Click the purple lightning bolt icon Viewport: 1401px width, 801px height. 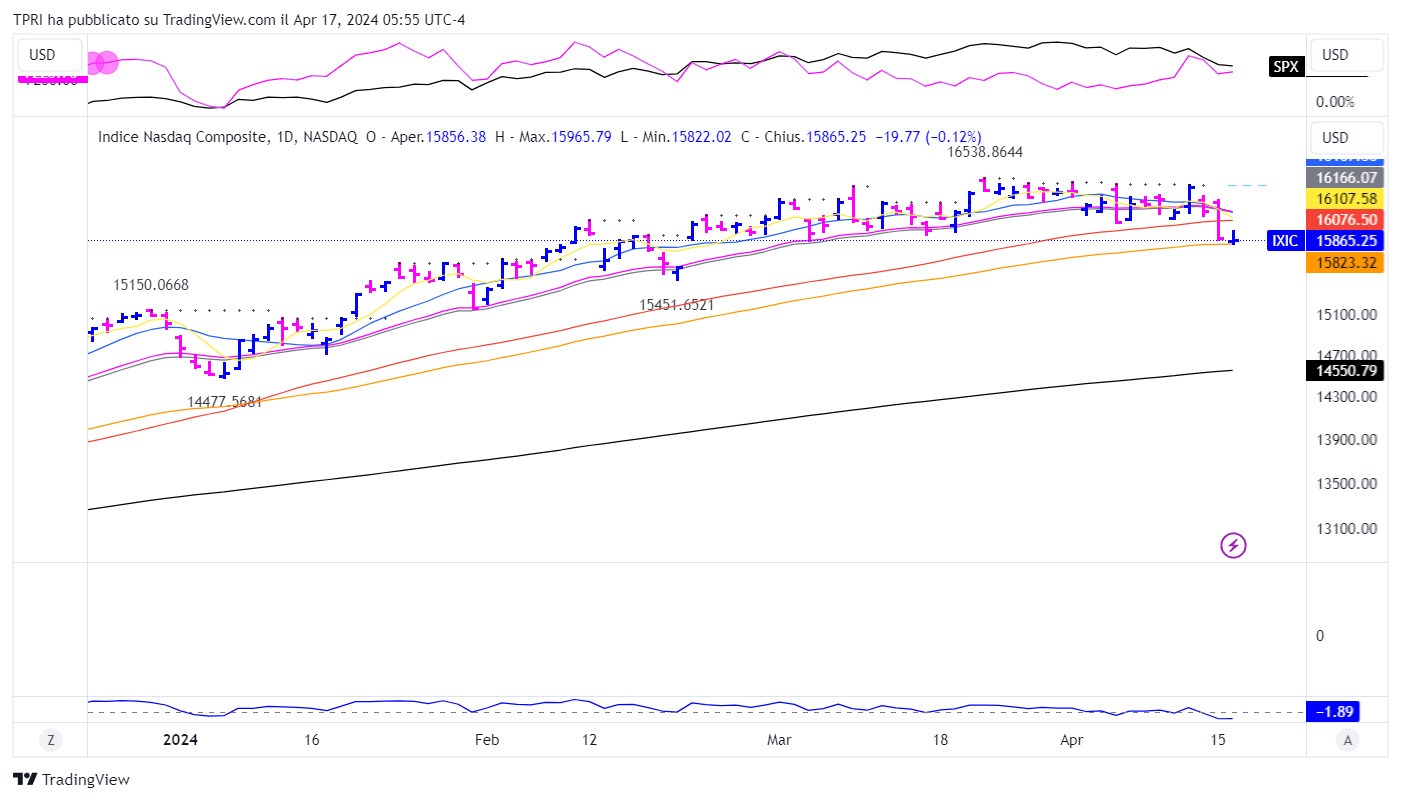pos(1233,545)
